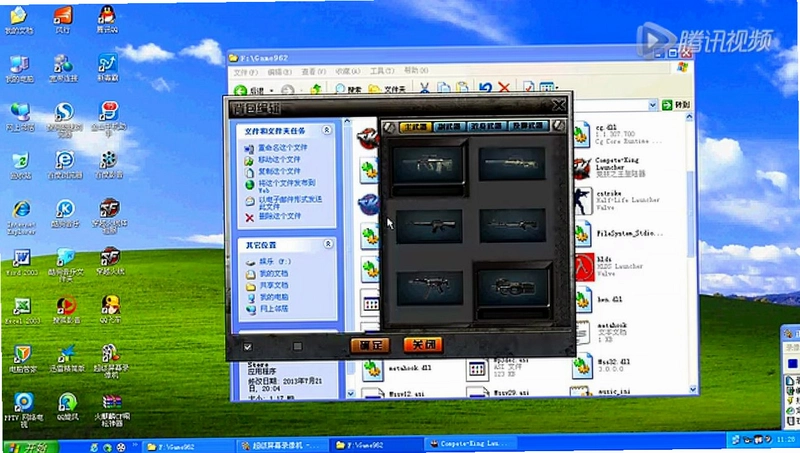Click the red Delete X toolbar icon
This screenshot has width=800, height=453.
504,88
